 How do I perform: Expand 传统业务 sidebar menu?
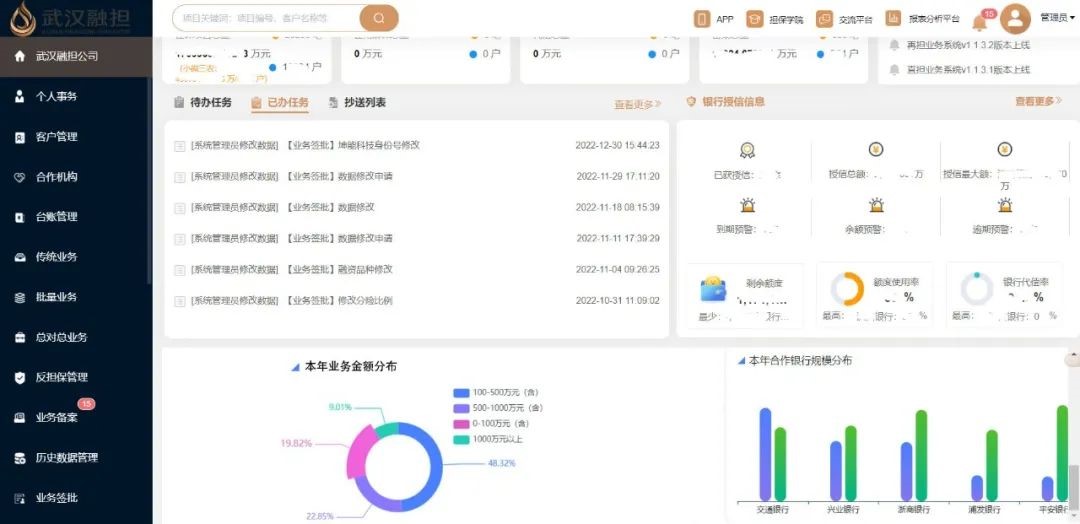click(x=56, y=257)
